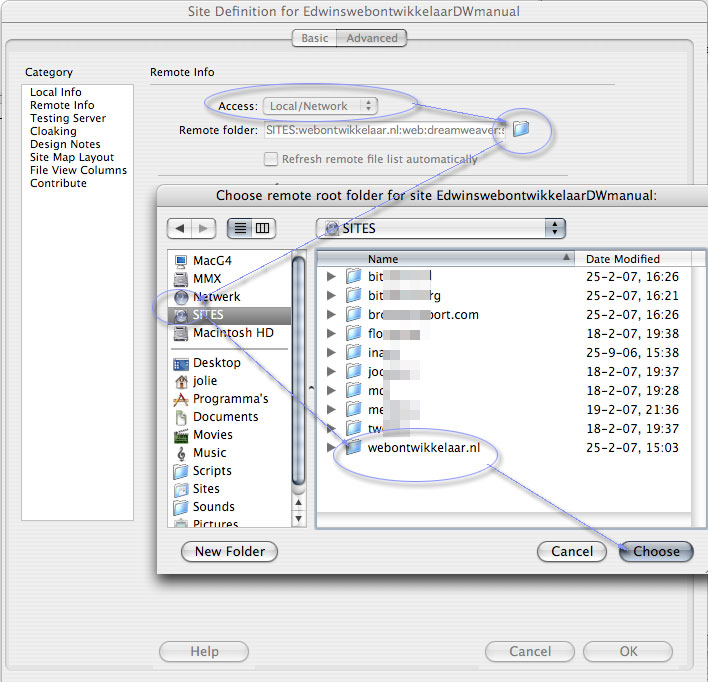
Task: Click sidebar scrollbar down arrow
Action: click(298, 519)
